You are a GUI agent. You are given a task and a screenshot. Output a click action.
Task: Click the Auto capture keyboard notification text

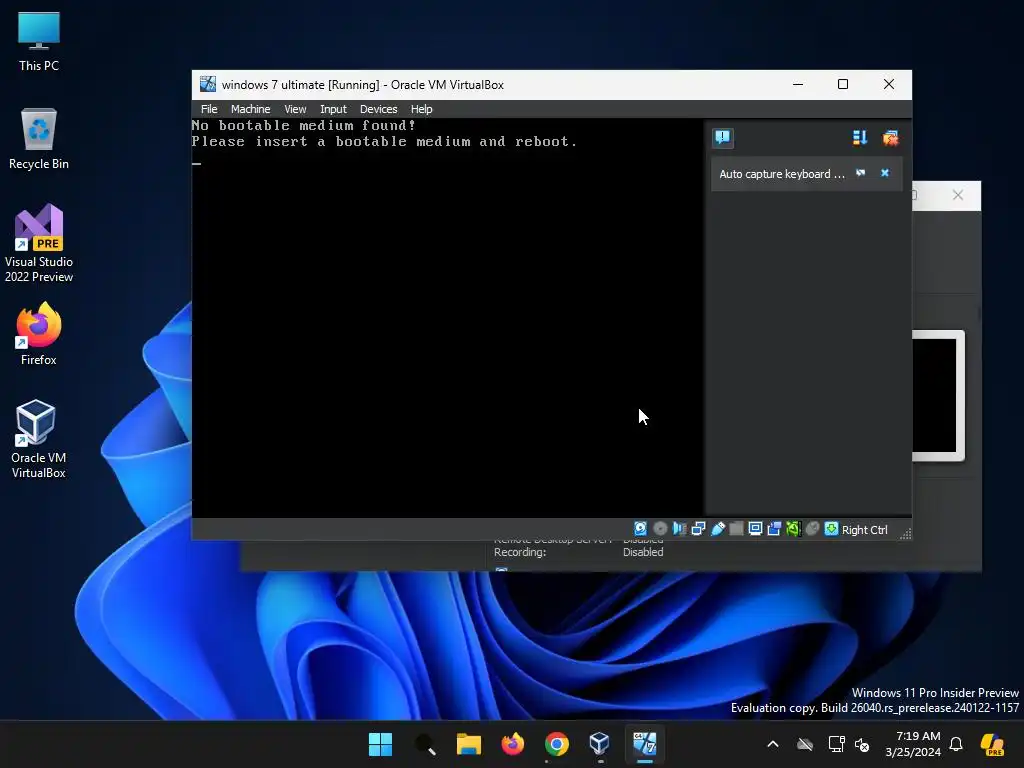click(x=782, y=174)
